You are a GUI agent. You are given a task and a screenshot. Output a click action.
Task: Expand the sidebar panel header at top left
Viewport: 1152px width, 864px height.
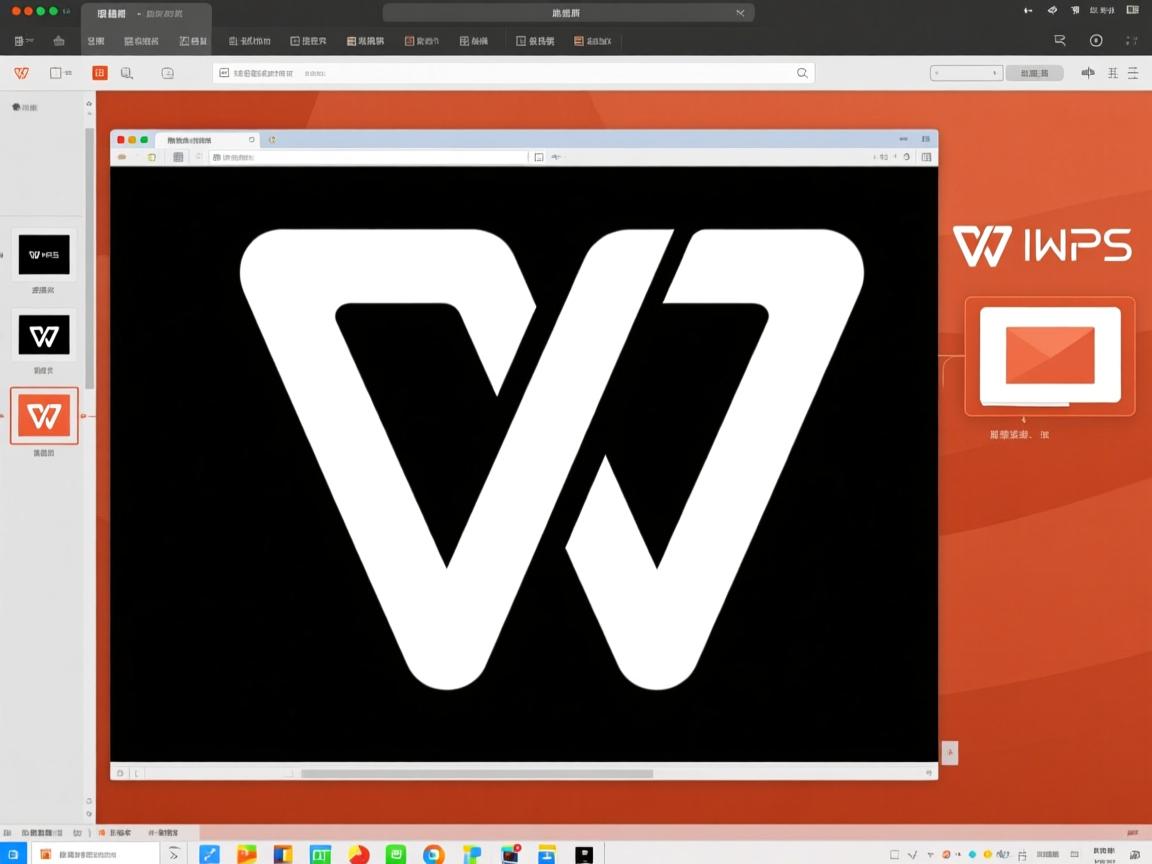(x=25, y=107)
